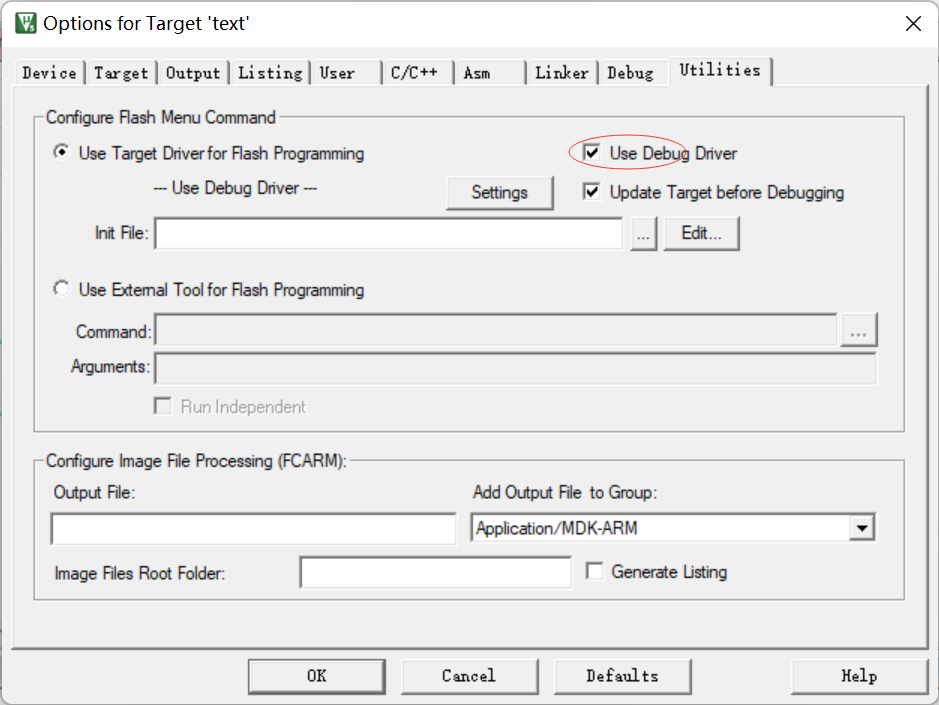This screenshot has width=939, height=705.
Task: Confirm settings with OK button
Action: [317, 676]
